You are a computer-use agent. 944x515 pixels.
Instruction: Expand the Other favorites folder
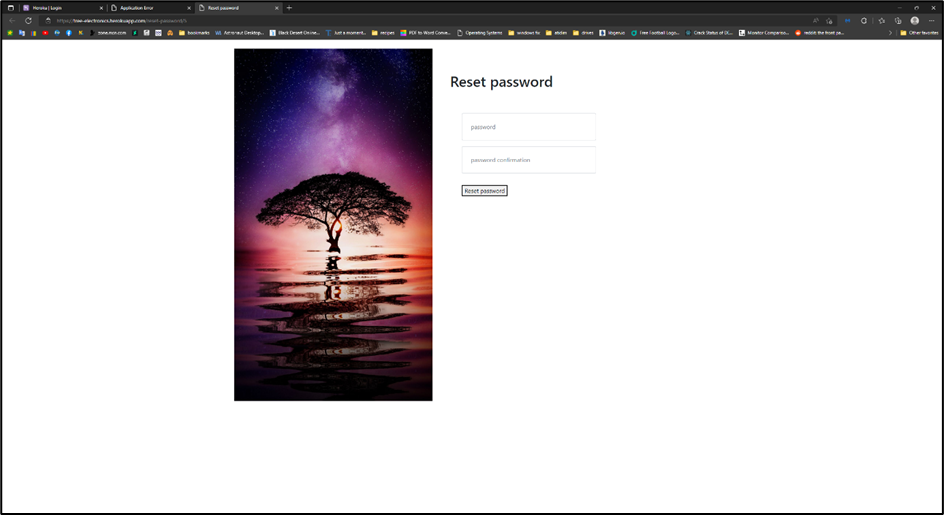point(919,33)
